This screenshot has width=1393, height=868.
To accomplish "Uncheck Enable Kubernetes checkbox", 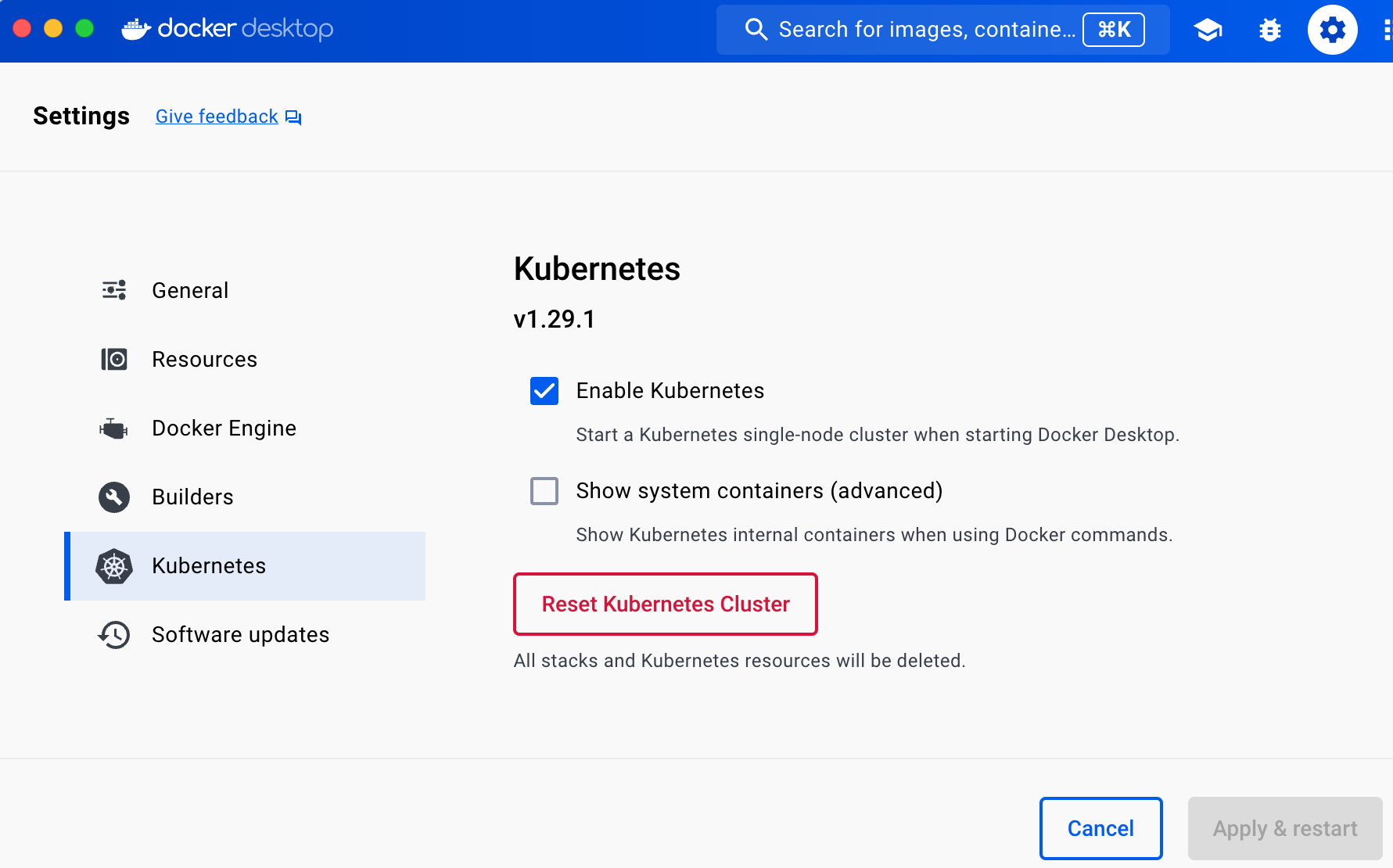I will click(x=544, y=390).
